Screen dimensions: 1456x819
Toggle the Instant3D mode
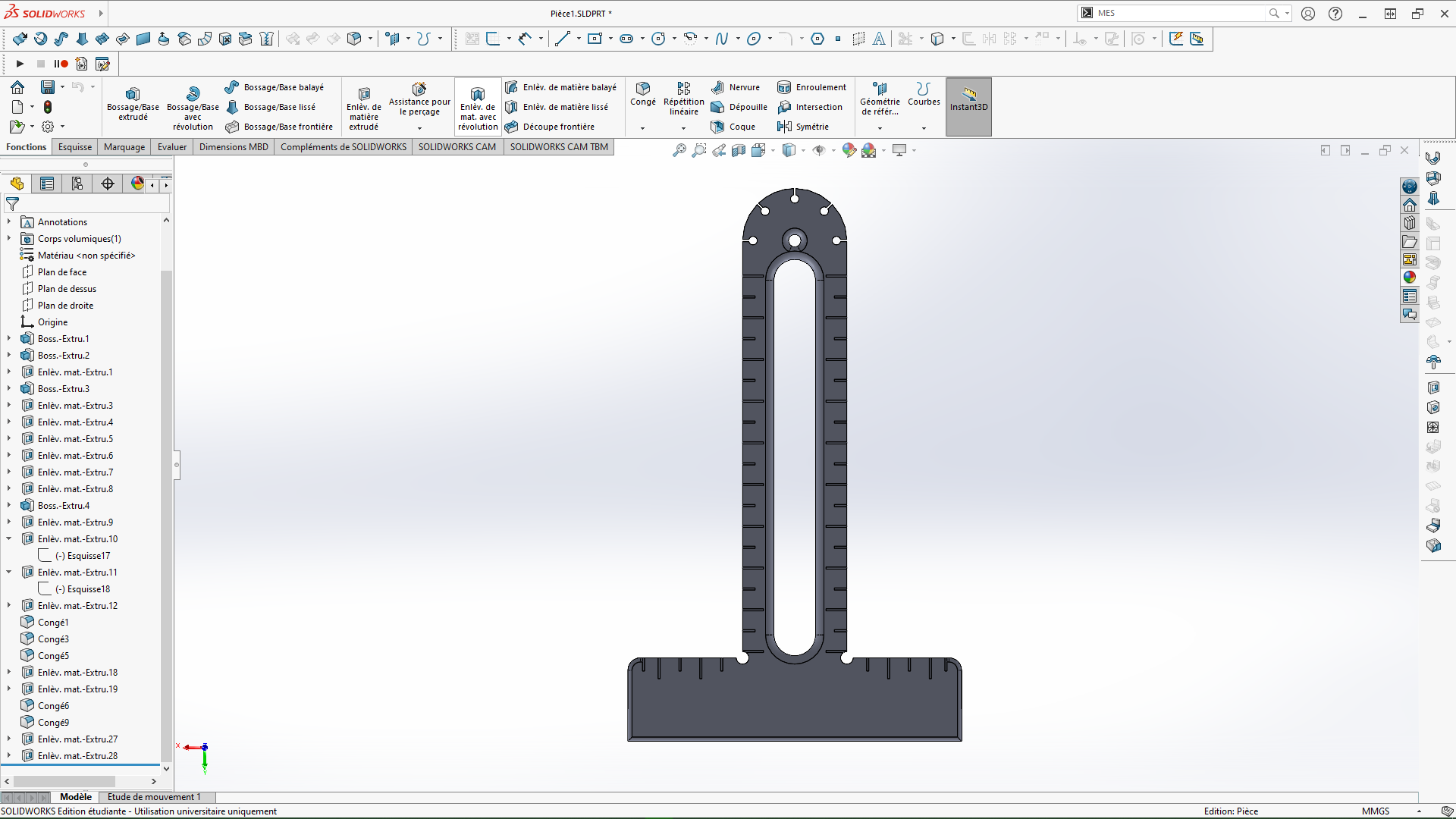[968, 106]
